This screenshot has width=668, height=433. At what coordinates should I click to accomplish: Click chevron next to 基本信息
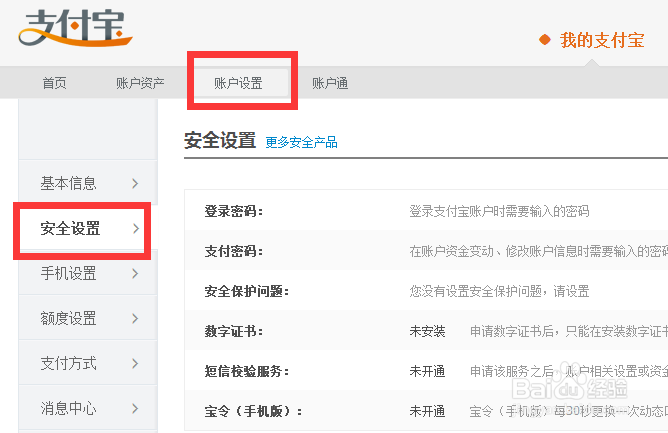tap(135, 183)
